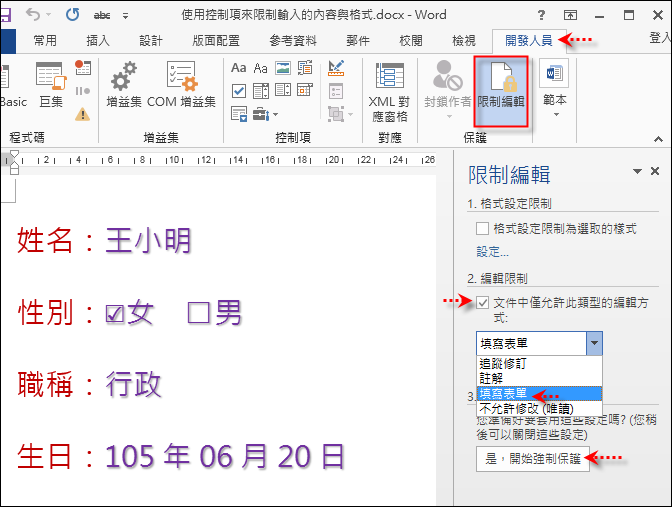Insert Check Box content control icon
Image resolution: width=672 pixels, height=507 pixels.
tap(239, 90)
